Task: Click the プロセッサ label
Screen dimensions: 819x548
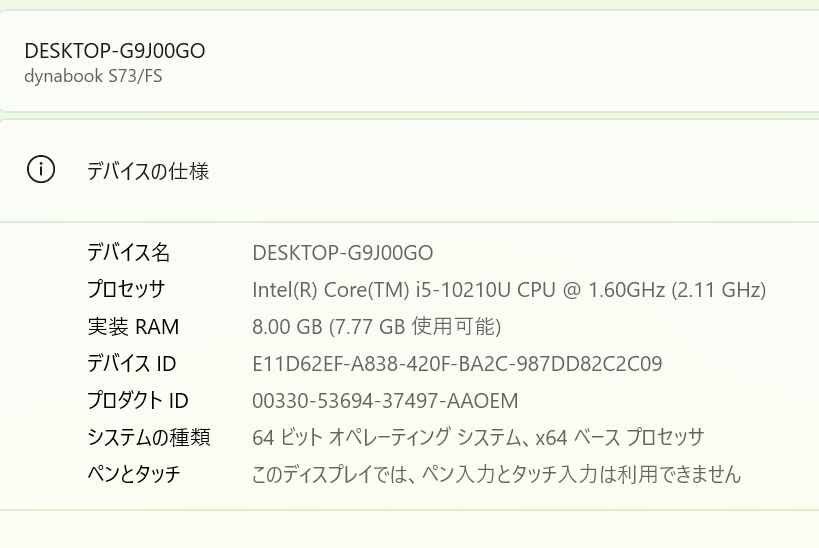Action: tap(126, 289)
